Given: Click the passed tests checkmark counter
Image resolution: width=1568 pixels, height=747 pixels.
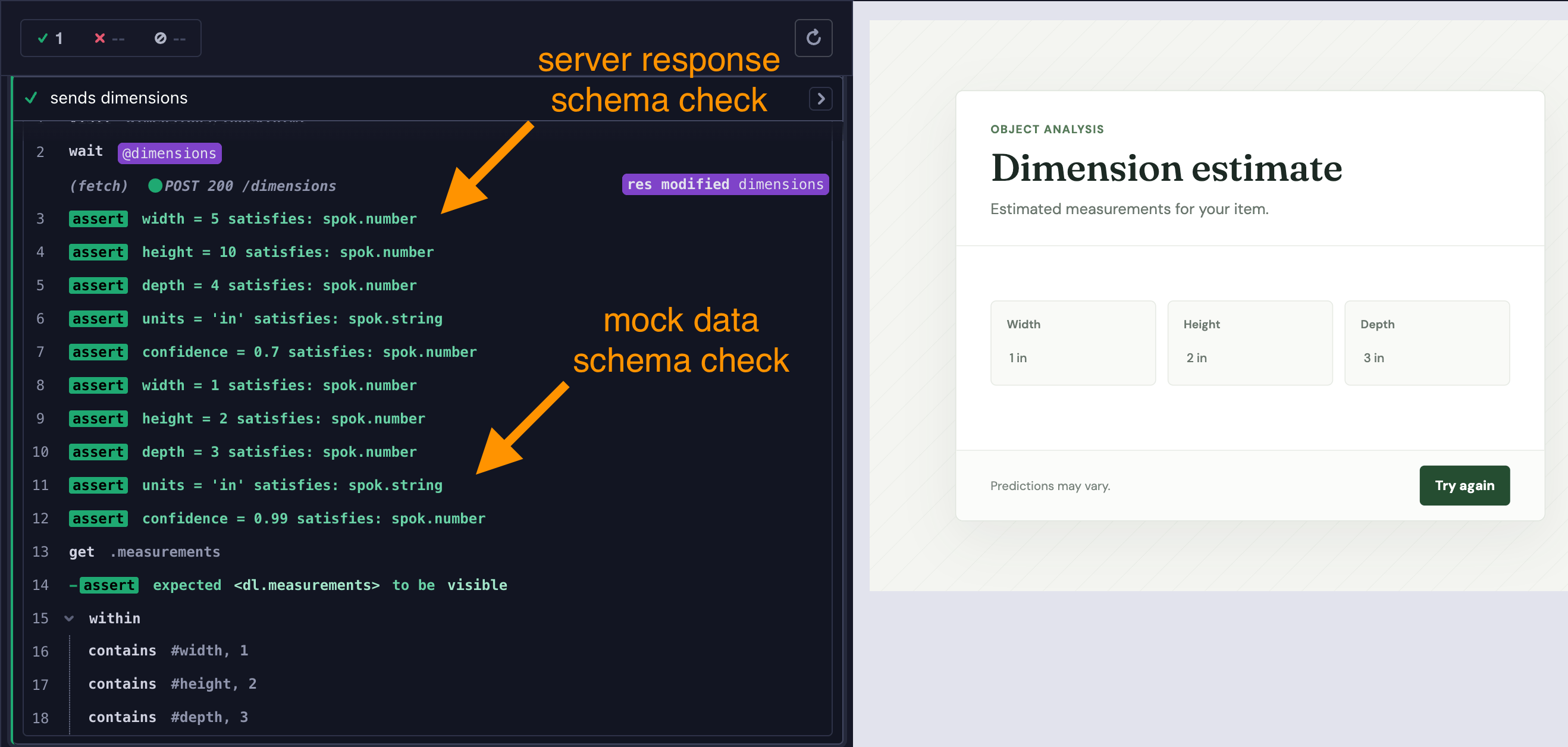Looking at the screenshot, I should tap(51, 38).
